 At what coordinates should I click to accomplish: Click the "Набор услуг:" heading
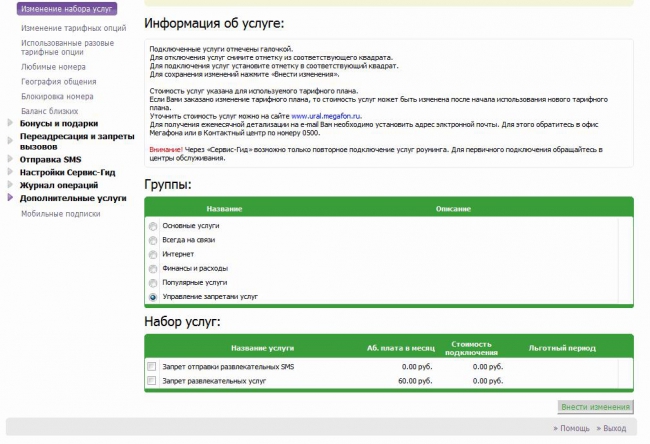tap(182, 321)
